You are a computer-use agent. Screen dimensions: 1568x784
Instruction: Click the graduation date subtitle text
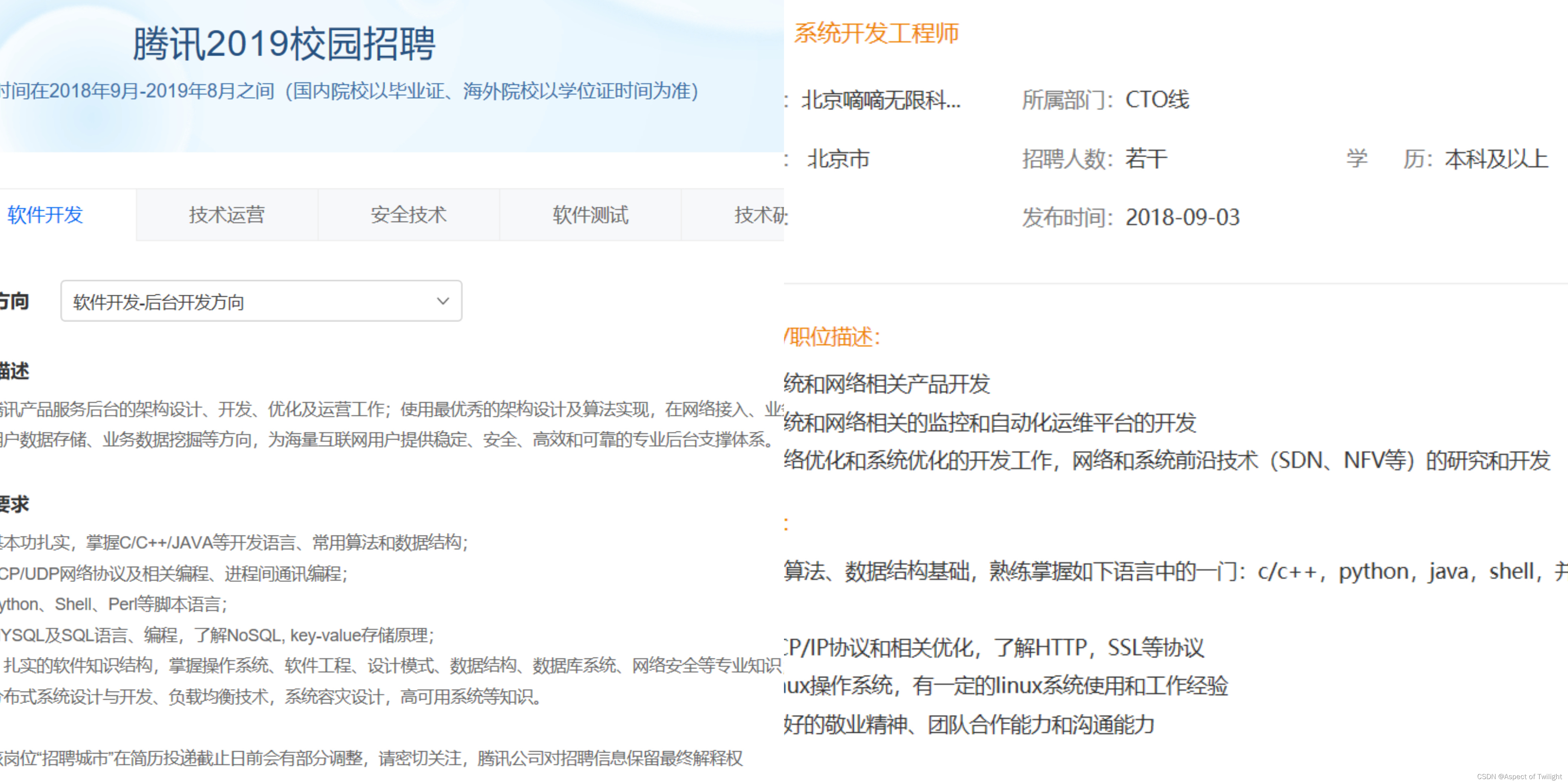click(348, 91)
